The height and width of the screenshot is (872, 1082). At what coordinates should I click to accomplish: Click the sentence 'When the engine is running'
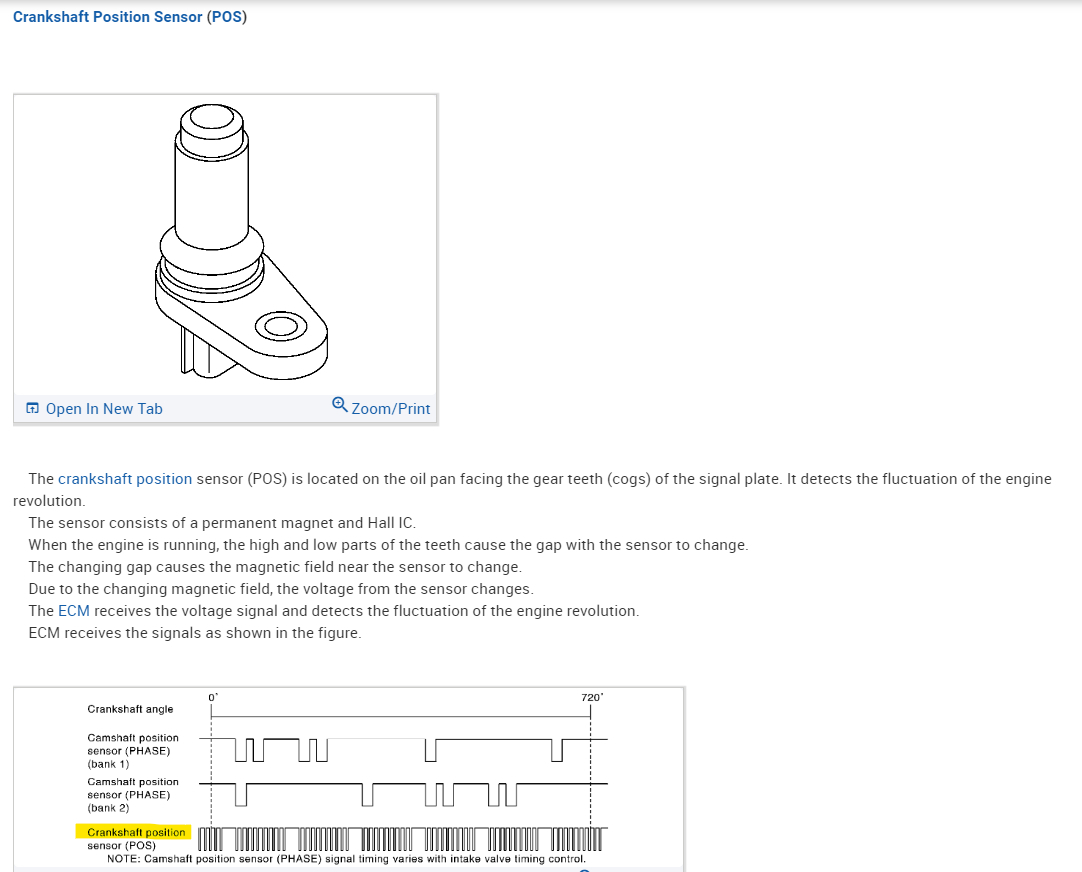click(x=388, y=545)
